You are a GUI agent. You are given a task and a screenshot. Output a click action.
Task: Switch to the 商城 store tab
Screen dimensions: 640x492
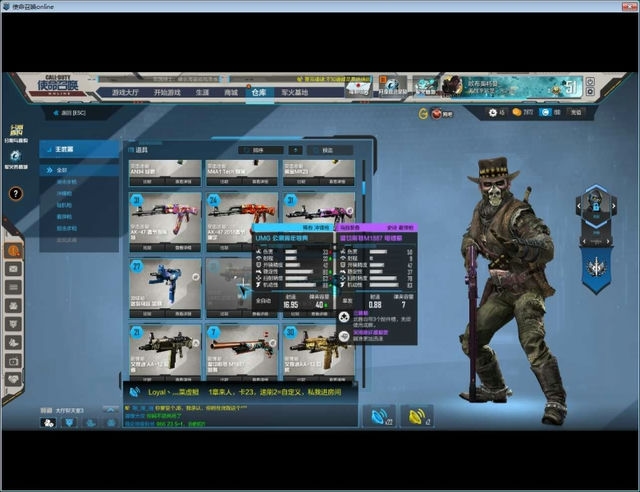pos(231,92)
